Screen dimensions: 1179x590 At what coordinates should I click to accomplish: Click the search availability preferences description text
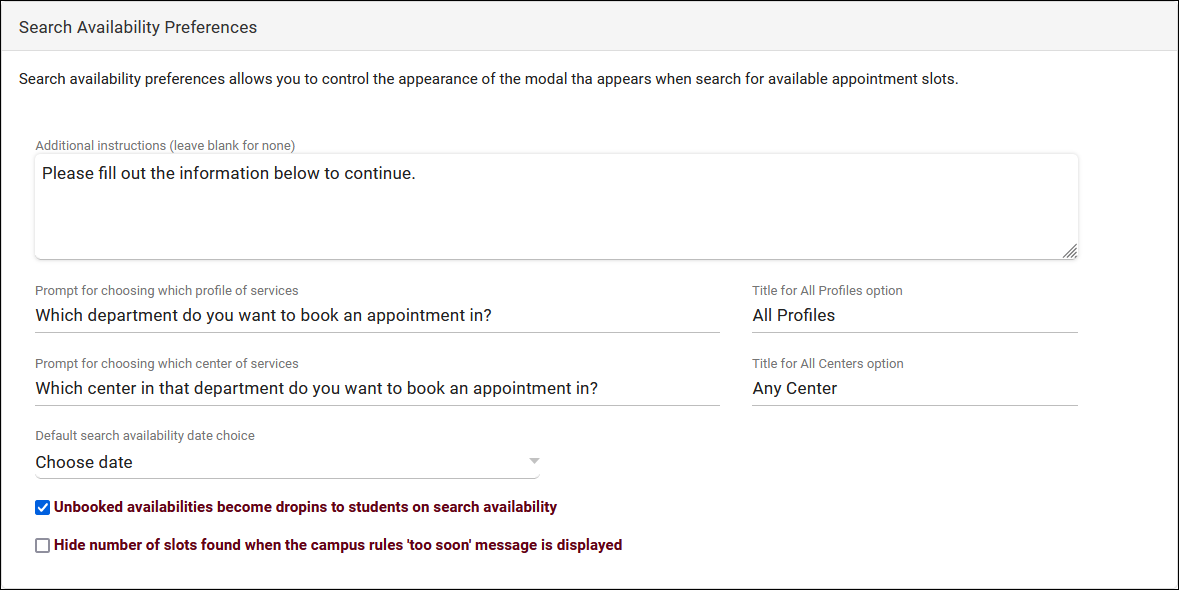pos(488,79)
